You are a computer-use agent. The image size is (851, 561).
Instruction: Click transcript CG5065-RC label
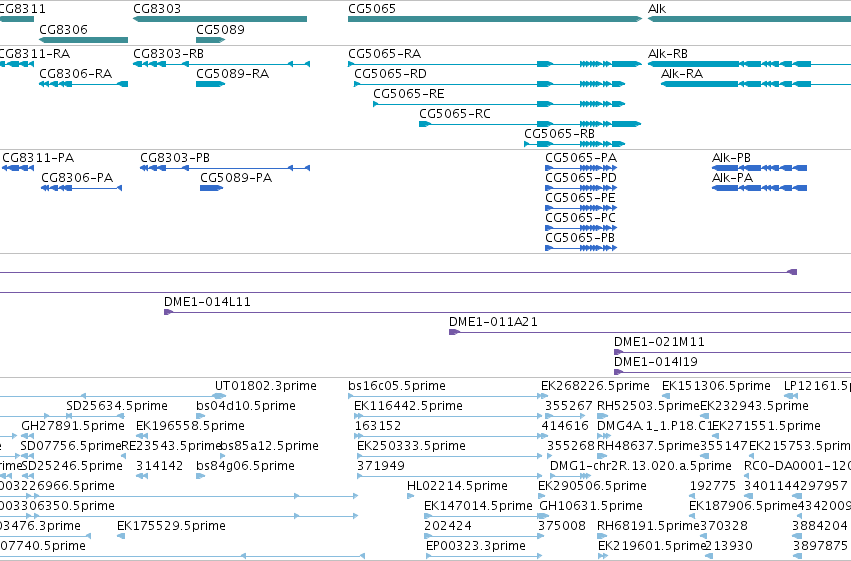(455, 114)
